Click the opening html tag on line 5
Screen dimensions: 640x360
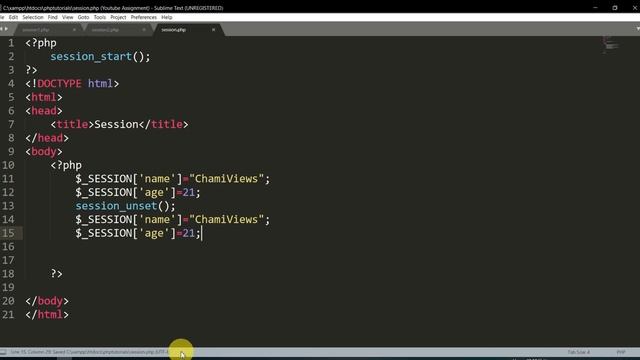pos(44,97)
